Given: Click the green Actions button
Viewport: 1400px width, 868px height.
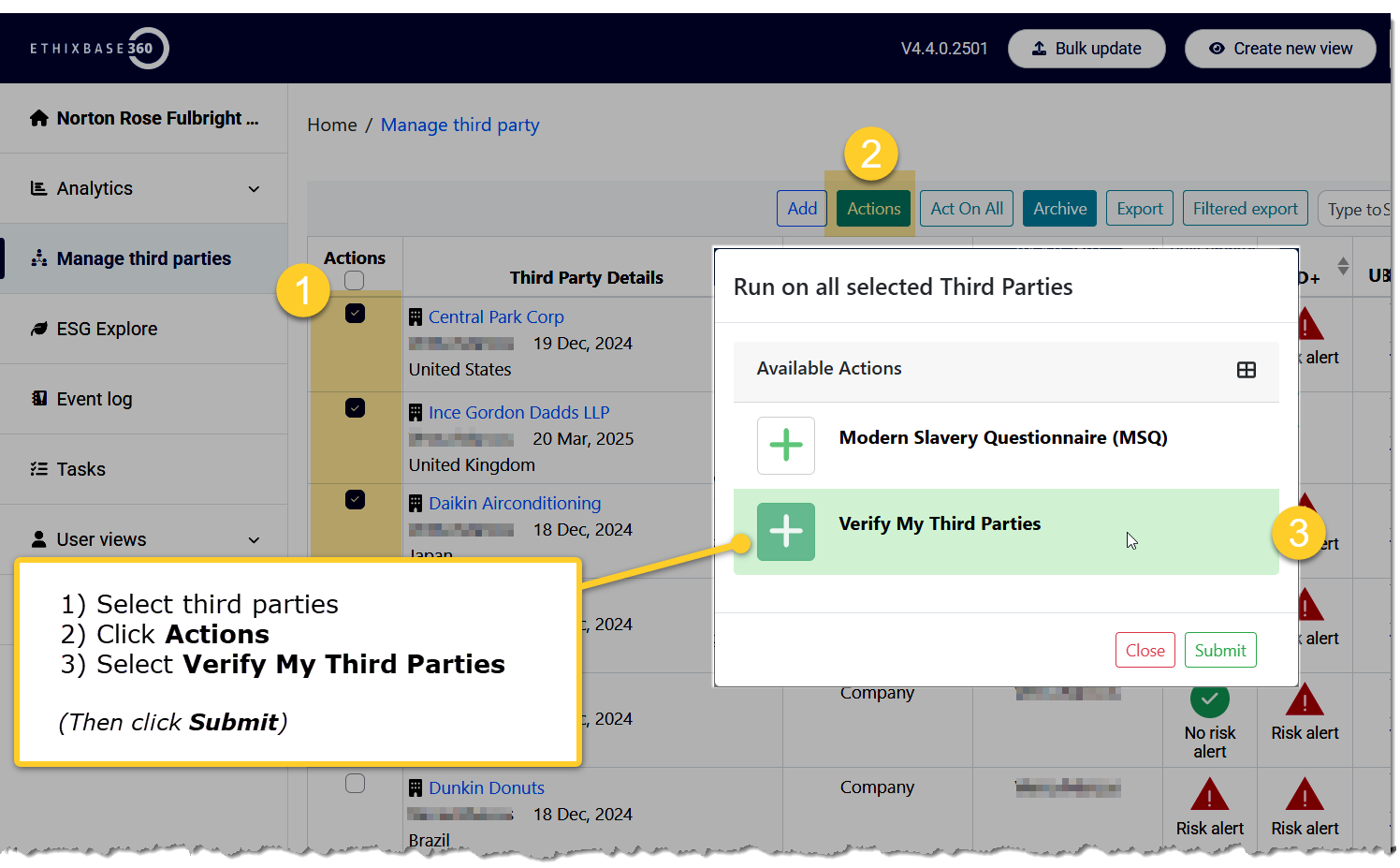Looking at the screenshot, I should 873,209.
